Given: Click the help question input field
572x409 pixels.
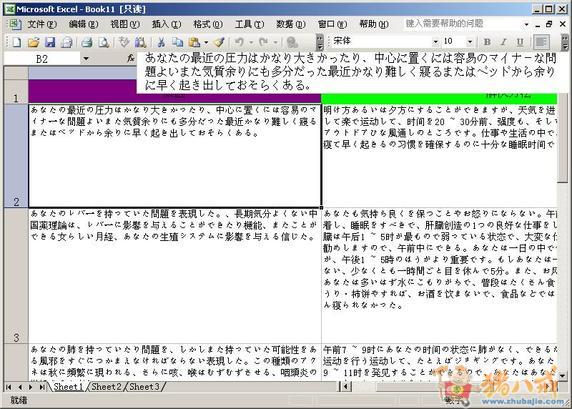Looking at the screenshot, I should point(463,24).
